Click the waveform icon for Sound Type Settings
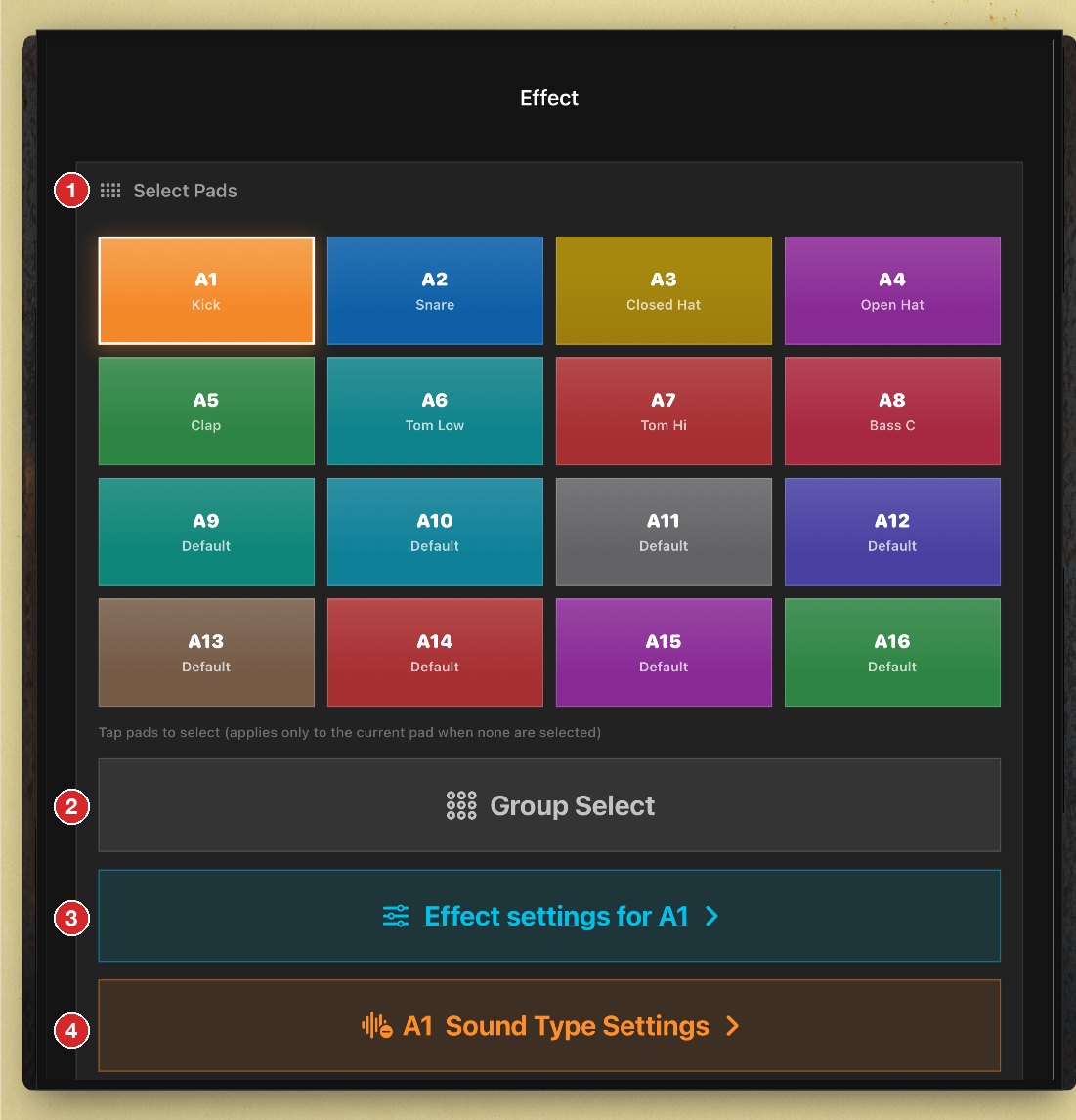The height and width of the screenshot is (1120, 1076). pyautogui.click(x=377, y=1026)
